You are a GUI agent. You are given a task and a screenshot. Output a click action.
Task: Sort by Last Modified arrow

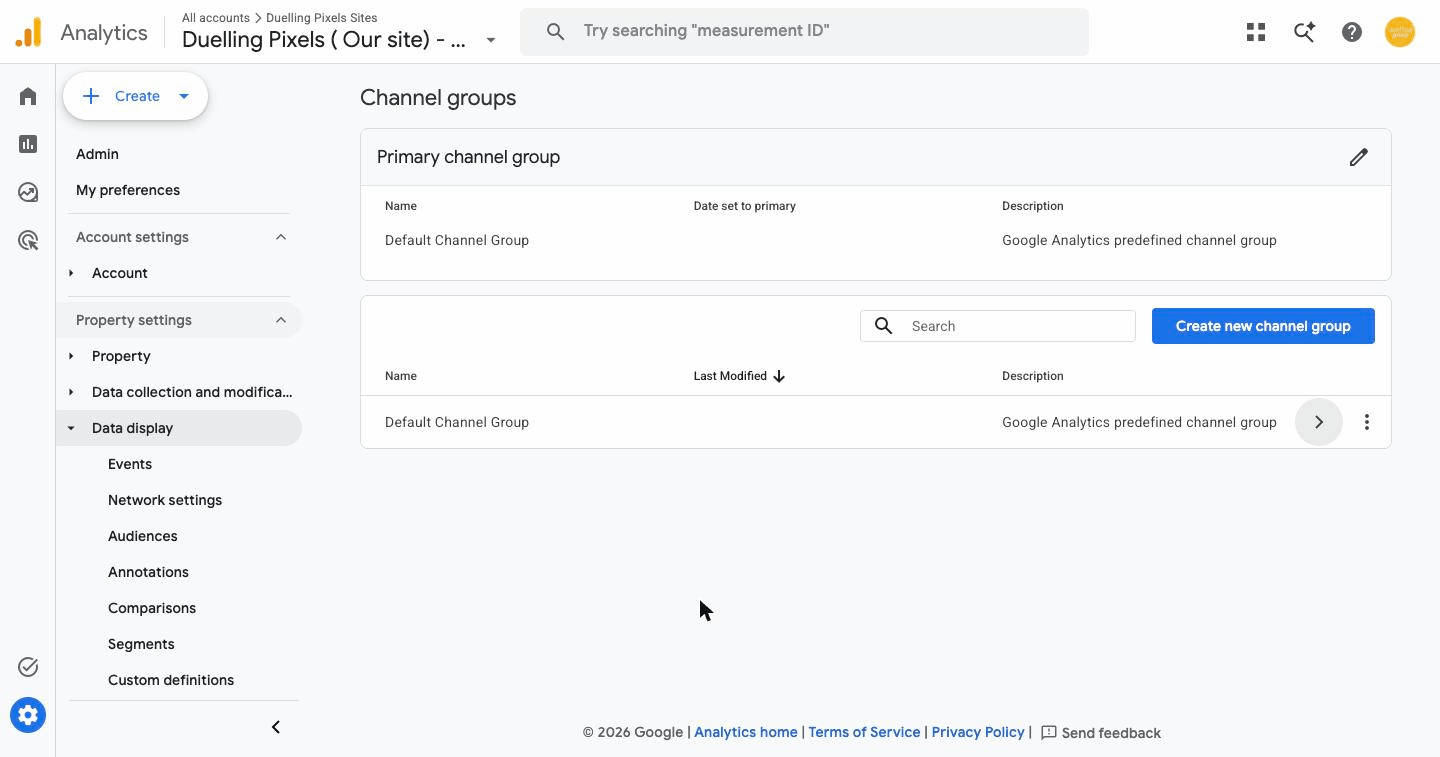[779, 376]
